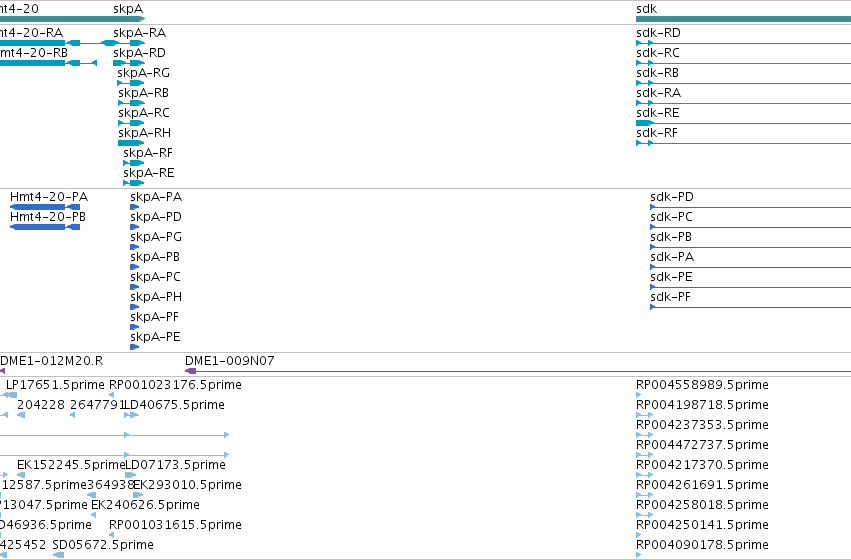This screenshot has width=851, height=560.
Task: Click the sdk-PA protein label
Action: 672,257
